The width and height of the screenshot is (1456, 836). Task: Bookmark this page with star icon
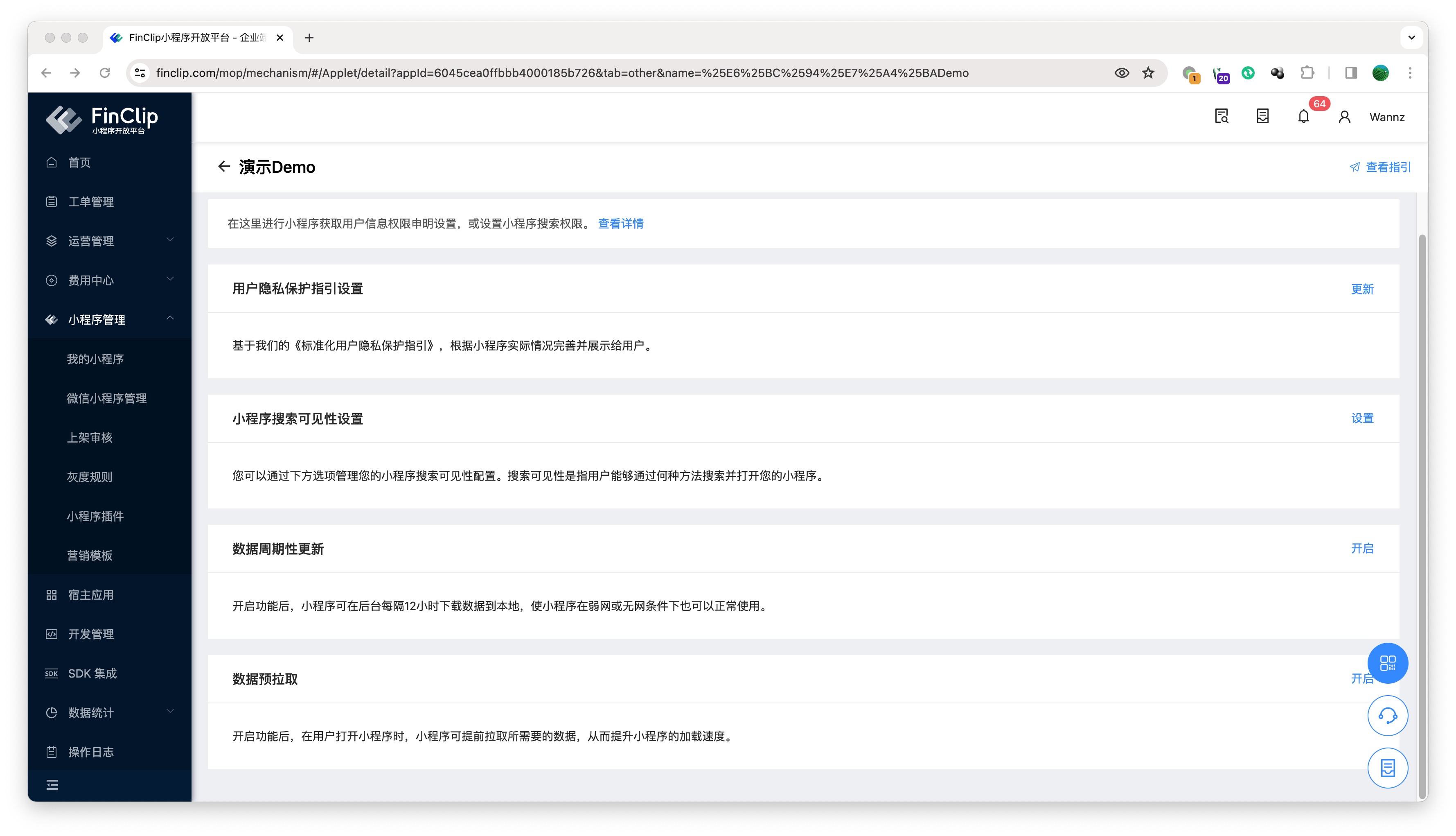click(x=1148, y=73)
